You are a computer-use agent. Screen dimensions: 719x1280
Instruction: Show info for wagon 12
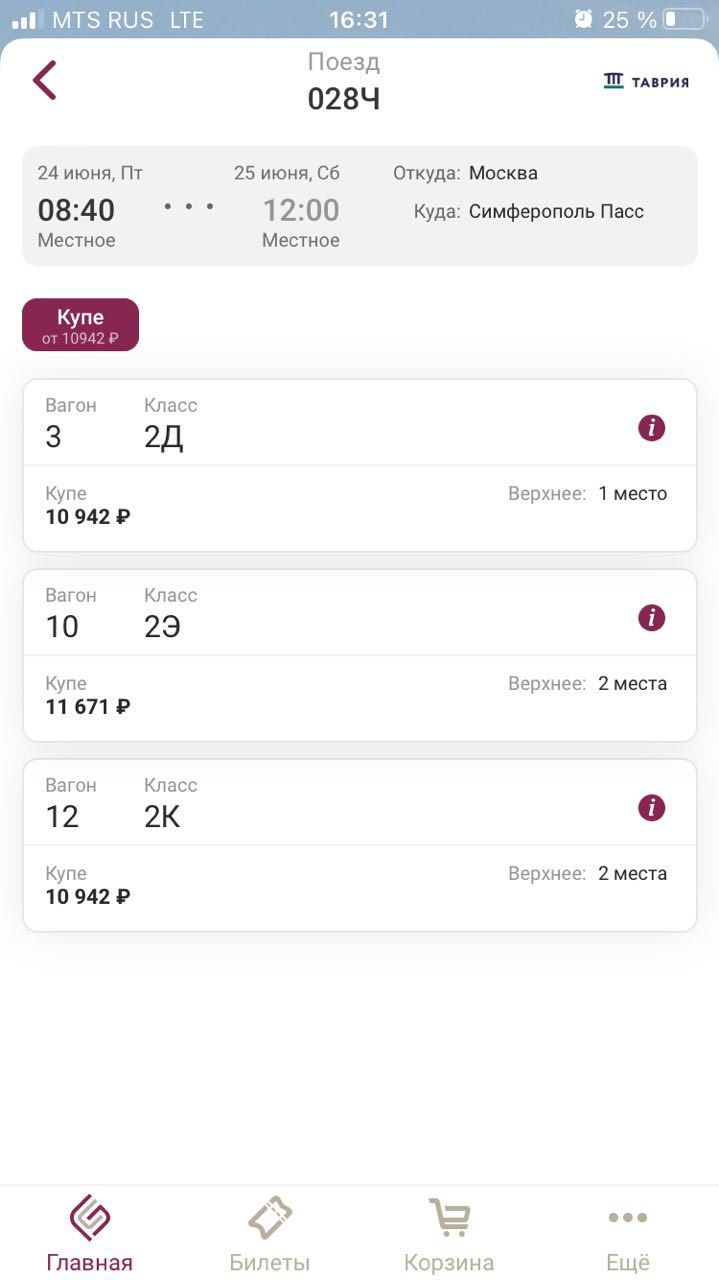(651, 808)
